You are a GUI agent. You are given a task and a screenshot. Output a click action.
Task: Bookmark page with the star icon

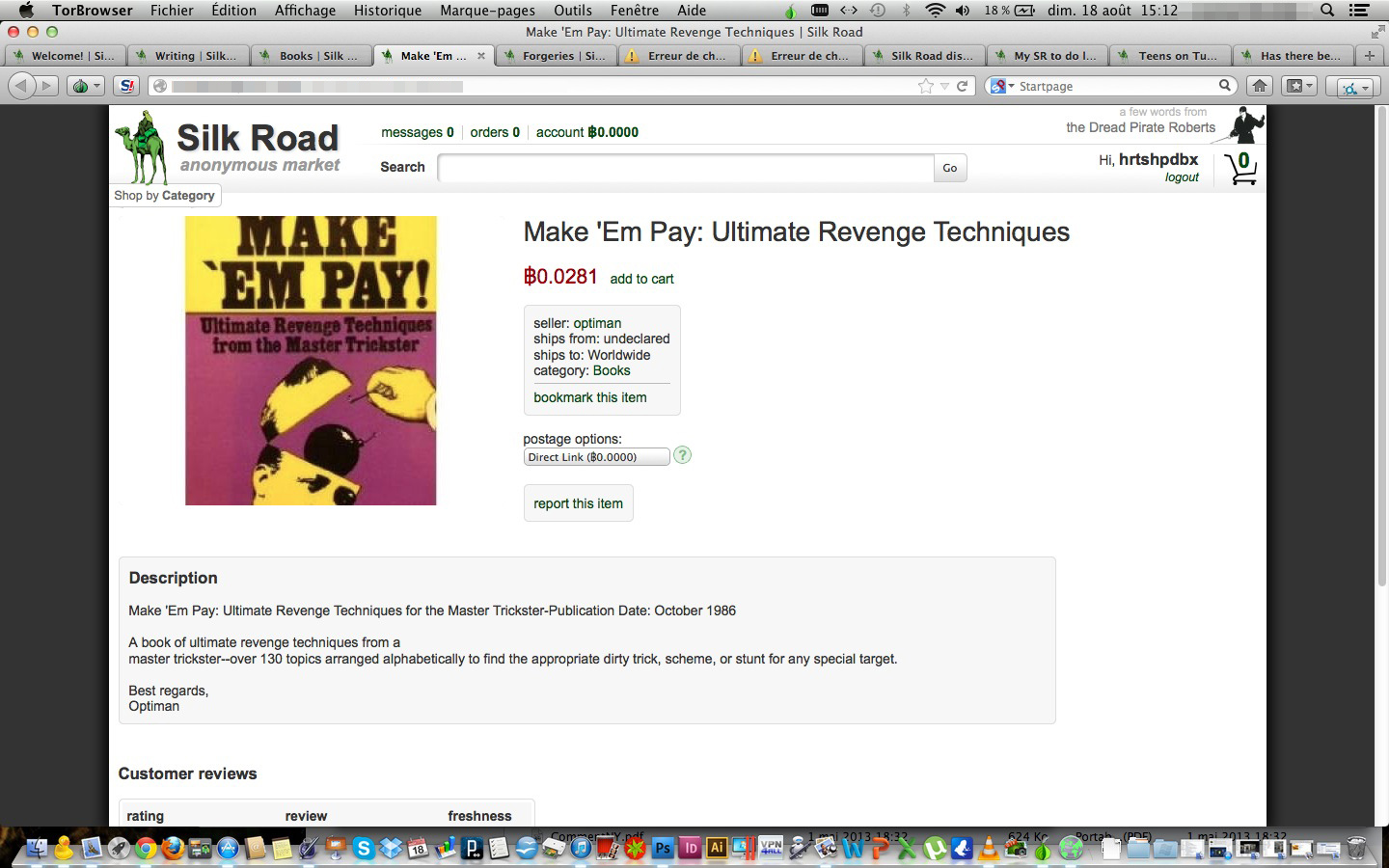(926, 86)
